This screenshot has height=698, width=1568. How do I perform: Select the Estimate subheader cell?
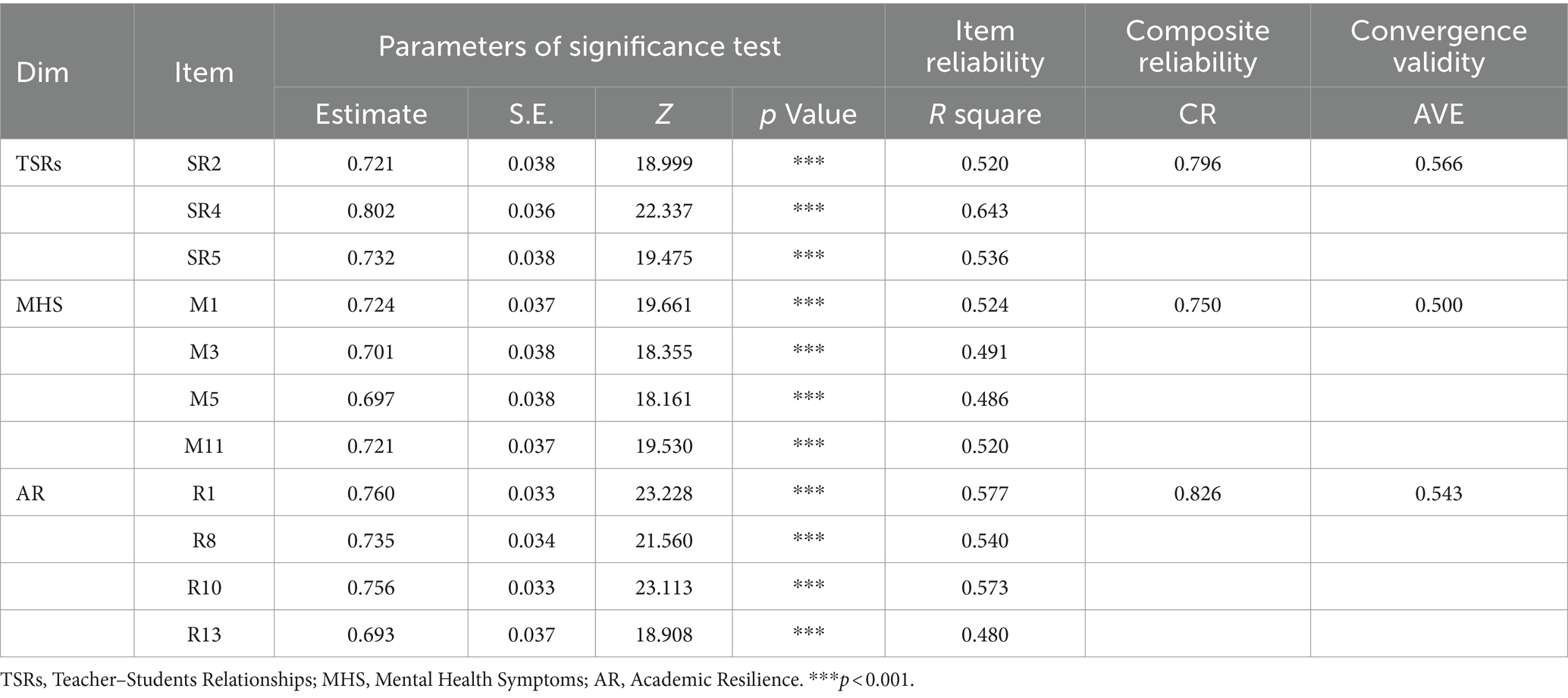[x=371, y=114]
